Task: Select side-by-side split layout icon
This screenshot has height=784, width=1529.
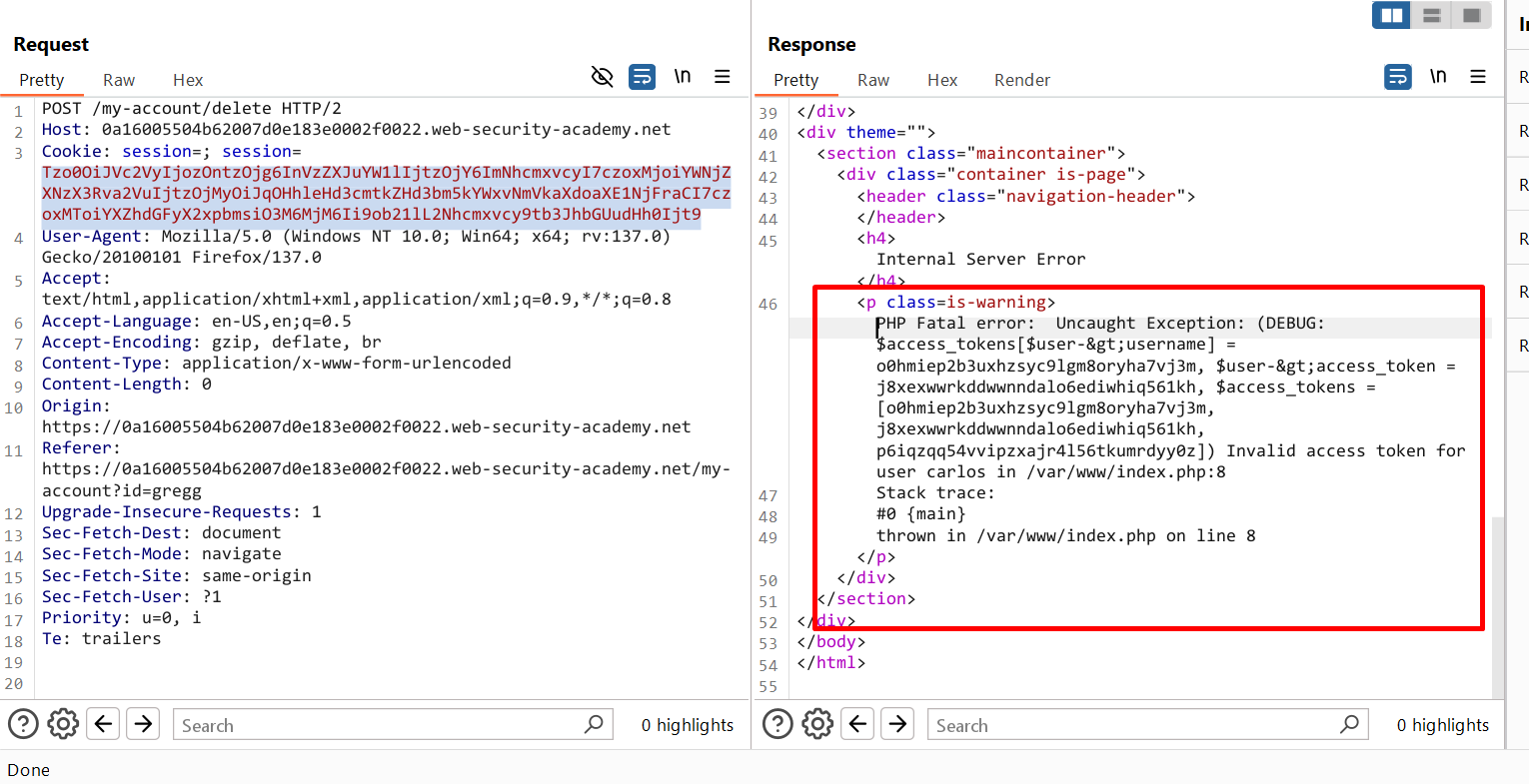Action: click(x=1391, y=15)
